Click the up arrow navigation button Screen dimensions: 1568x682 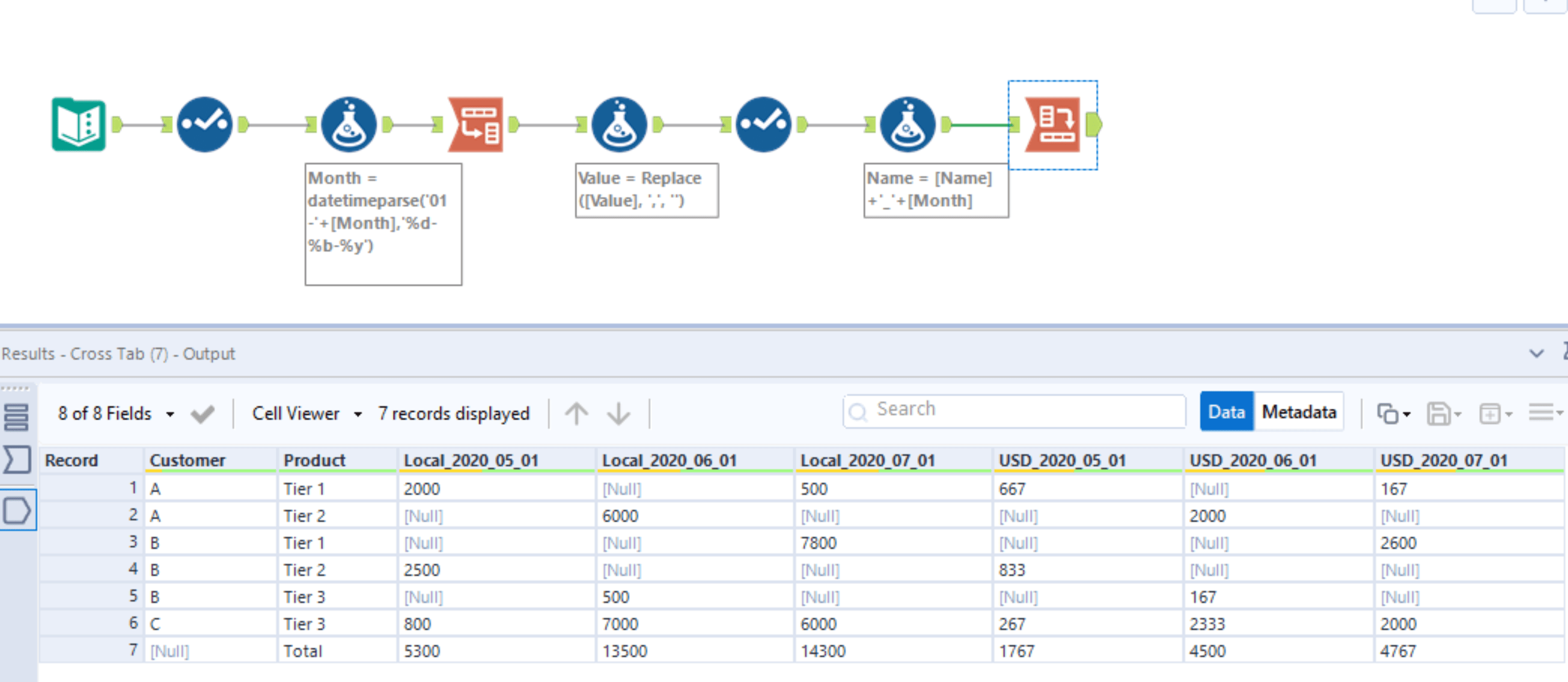click(576, 413)
